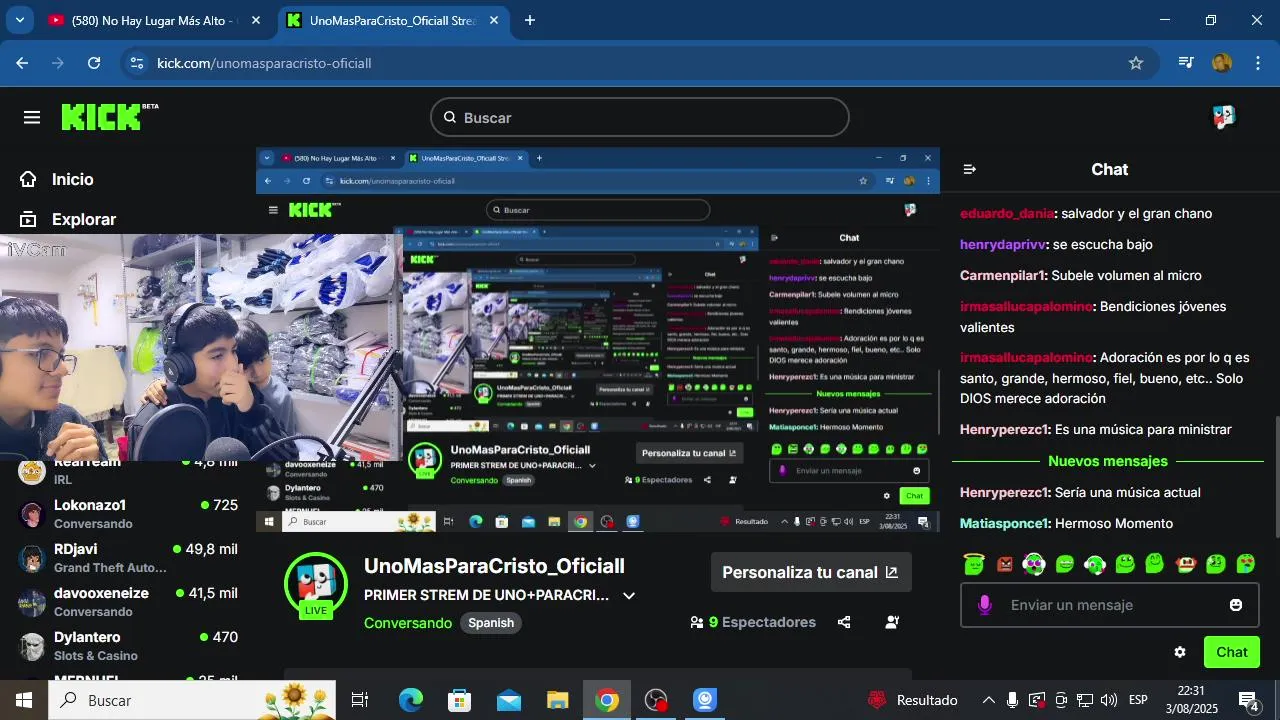Expand the stream title chevron
Screen dimensions: 1280x720
pyautogui.click(x=629, y=595)
